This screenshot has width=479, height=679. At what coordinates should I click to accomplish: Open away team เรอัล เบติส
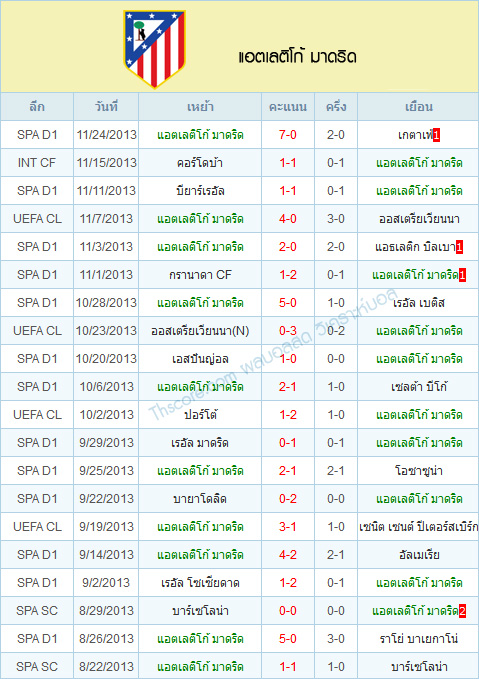point(419,303)
